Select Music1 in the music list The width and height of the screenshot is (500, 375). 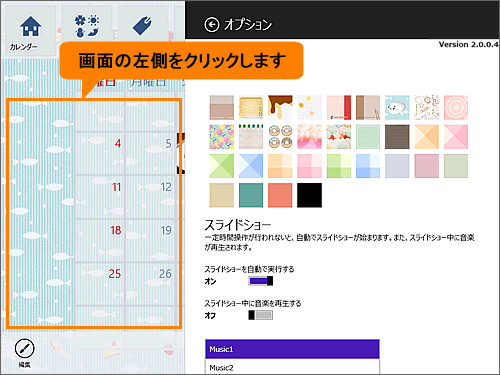(292, 349)
